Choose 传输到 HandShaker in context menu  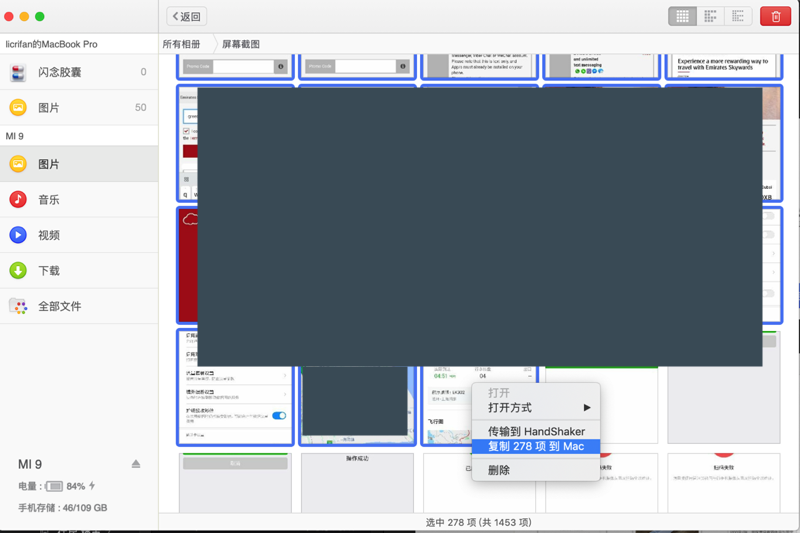pos(536,431)
